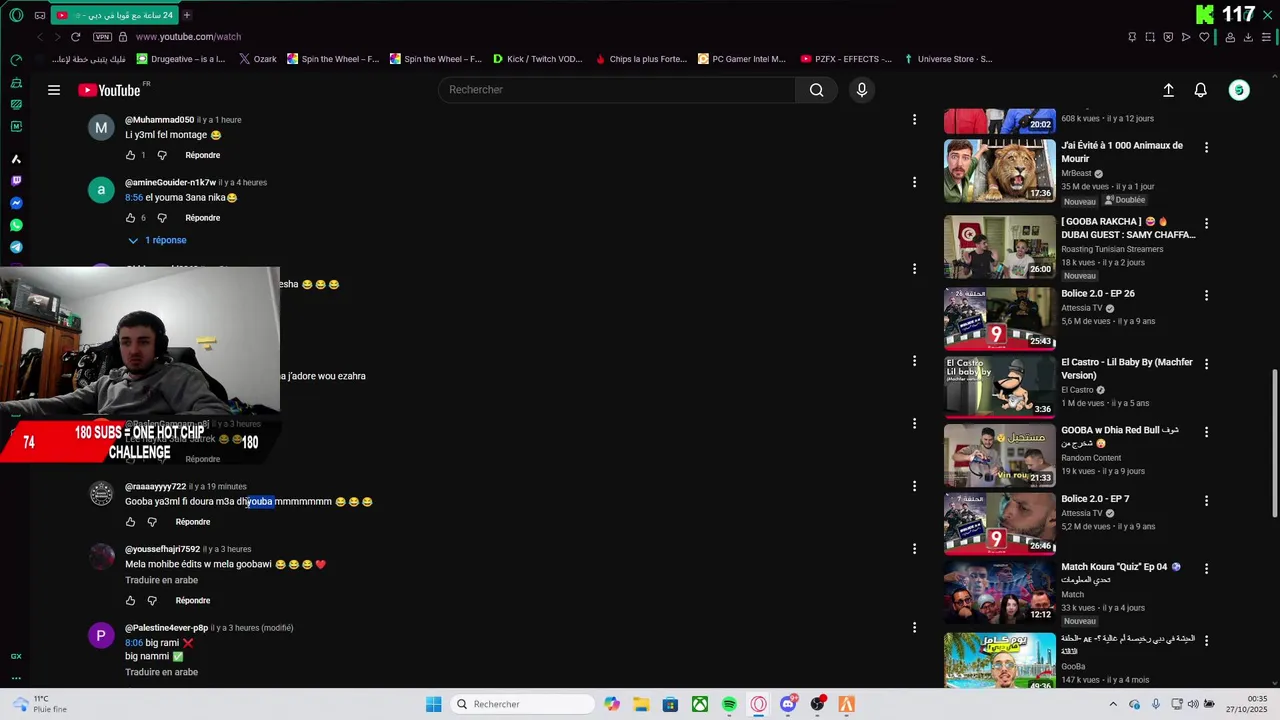This screenshot has height=720, width=1280.
Task: Open the YouTube upload/create icon
Action: pyautogui.click(x=1168, y=90)
